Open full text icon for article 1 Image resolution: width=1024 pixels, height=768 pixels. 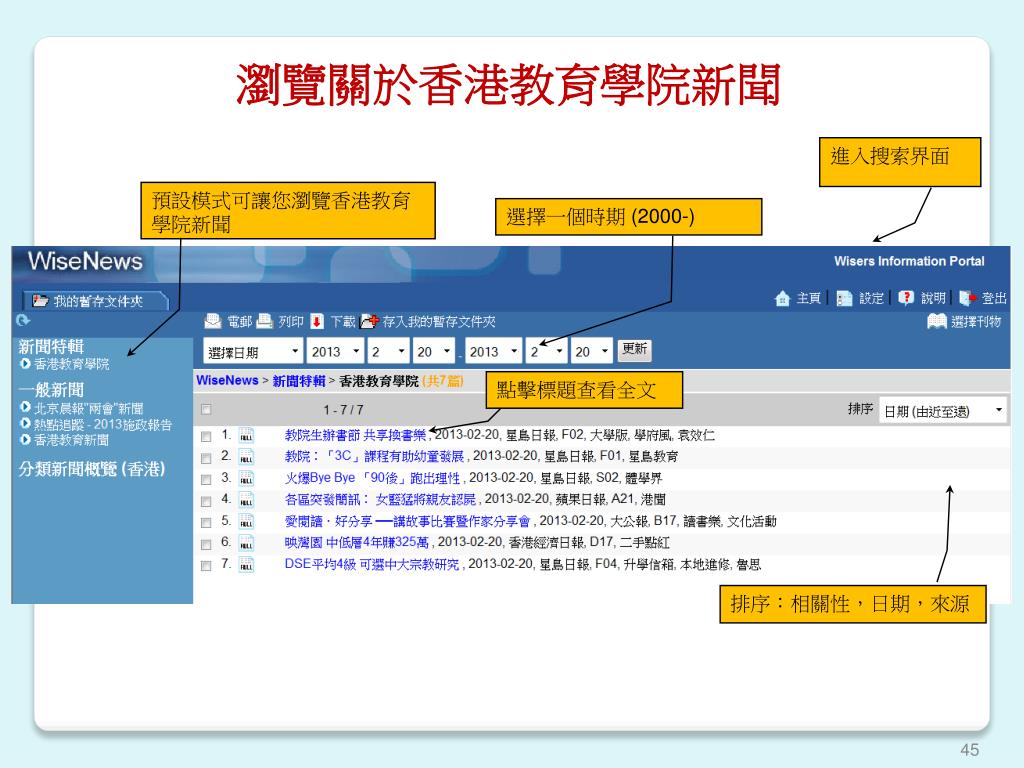(246, 435)
